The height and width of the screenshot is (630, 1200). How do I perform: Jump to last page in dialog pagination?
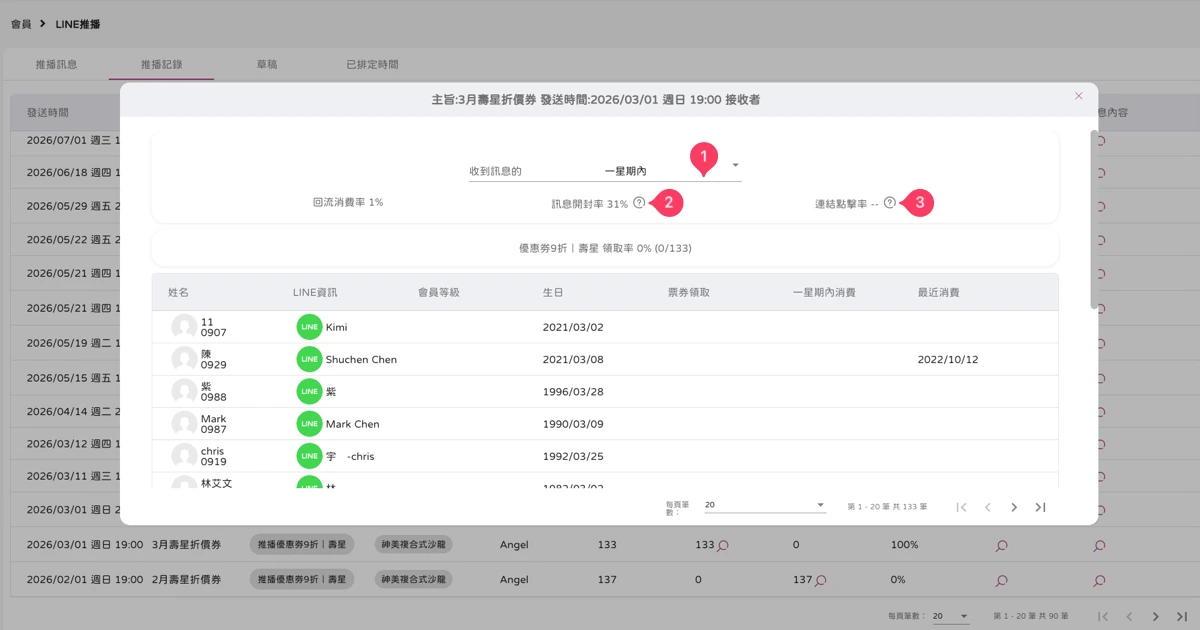[1040, 507]
